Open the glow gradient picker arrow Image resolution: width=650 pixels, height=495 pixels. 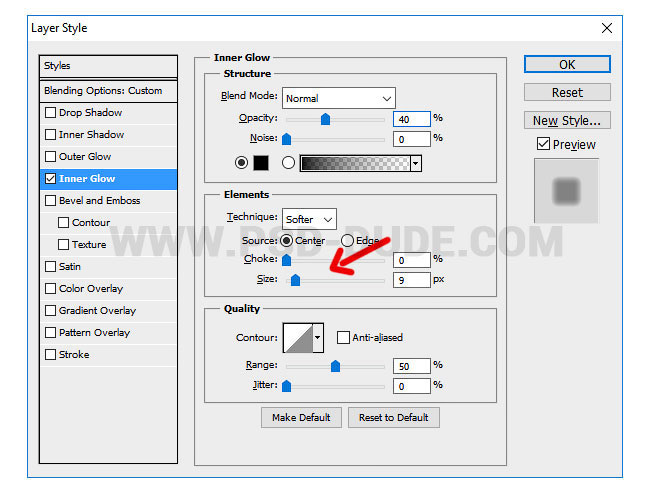416,163
